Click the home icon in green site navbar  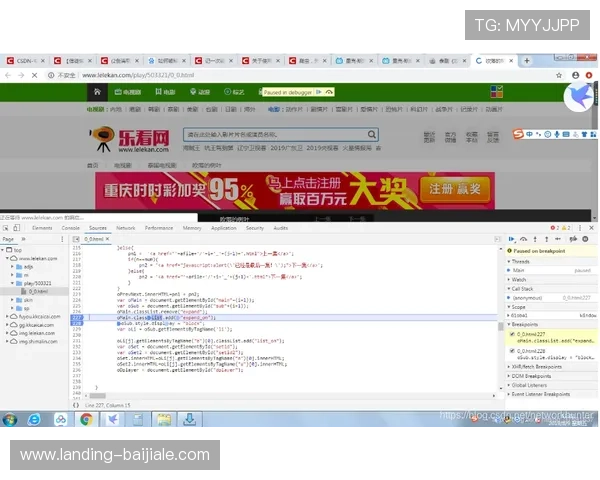click(97, 92)
